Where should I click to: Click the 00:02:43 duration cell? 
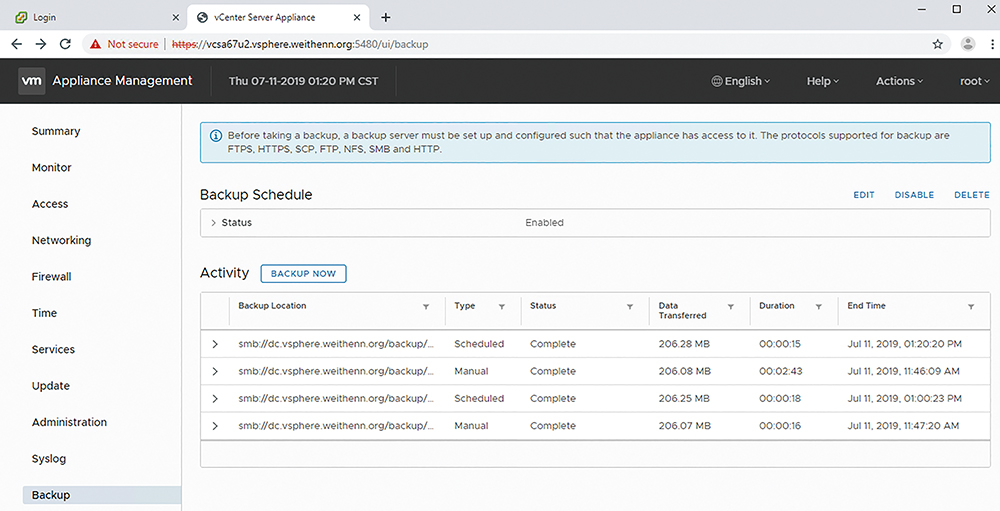pyautogui.click(x=781, y=371)
